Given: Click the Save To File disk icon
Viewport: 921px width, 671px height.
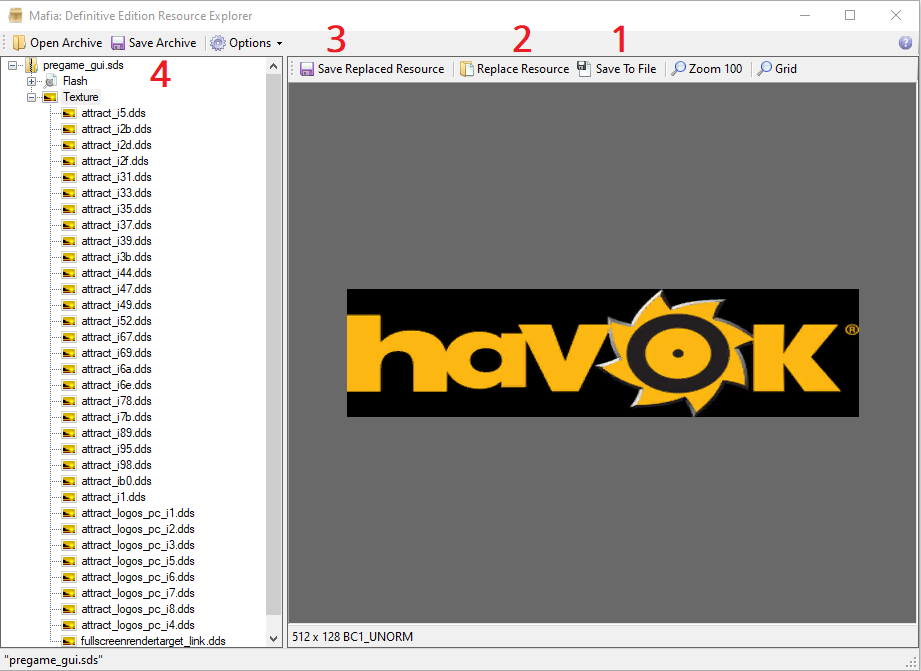Looking at the screenshot, I should pos(583,69).
